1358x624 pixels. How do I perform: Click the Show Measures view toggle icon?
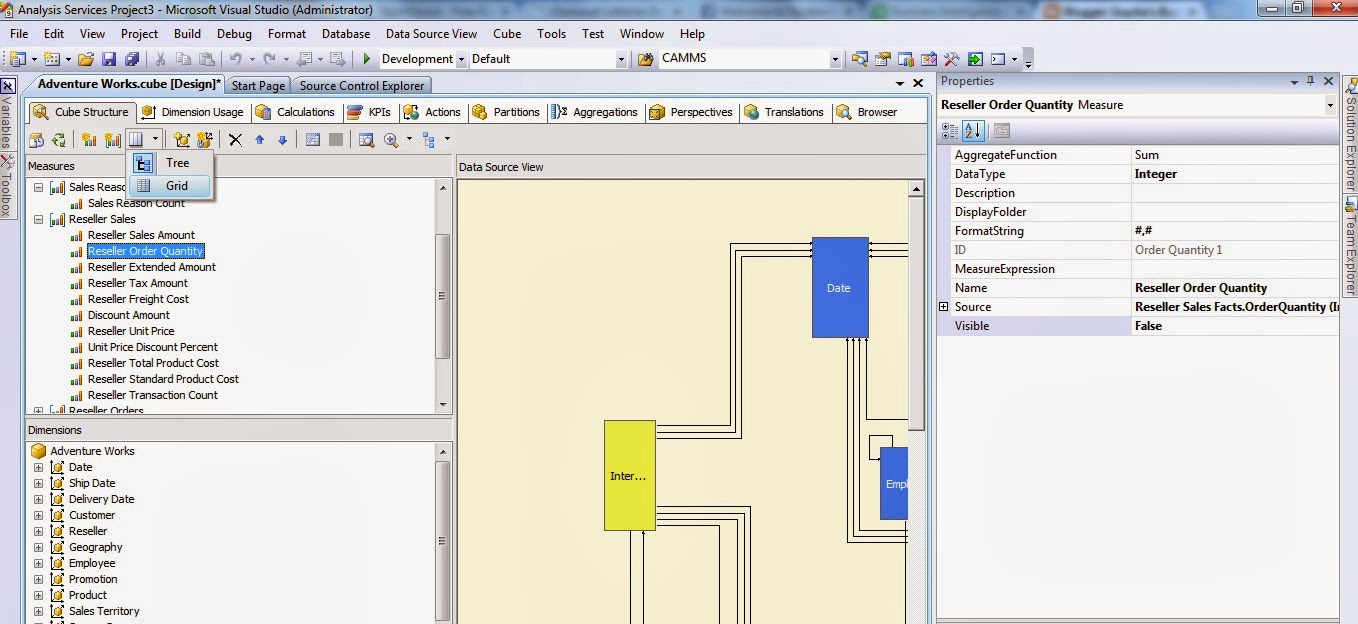136,140
